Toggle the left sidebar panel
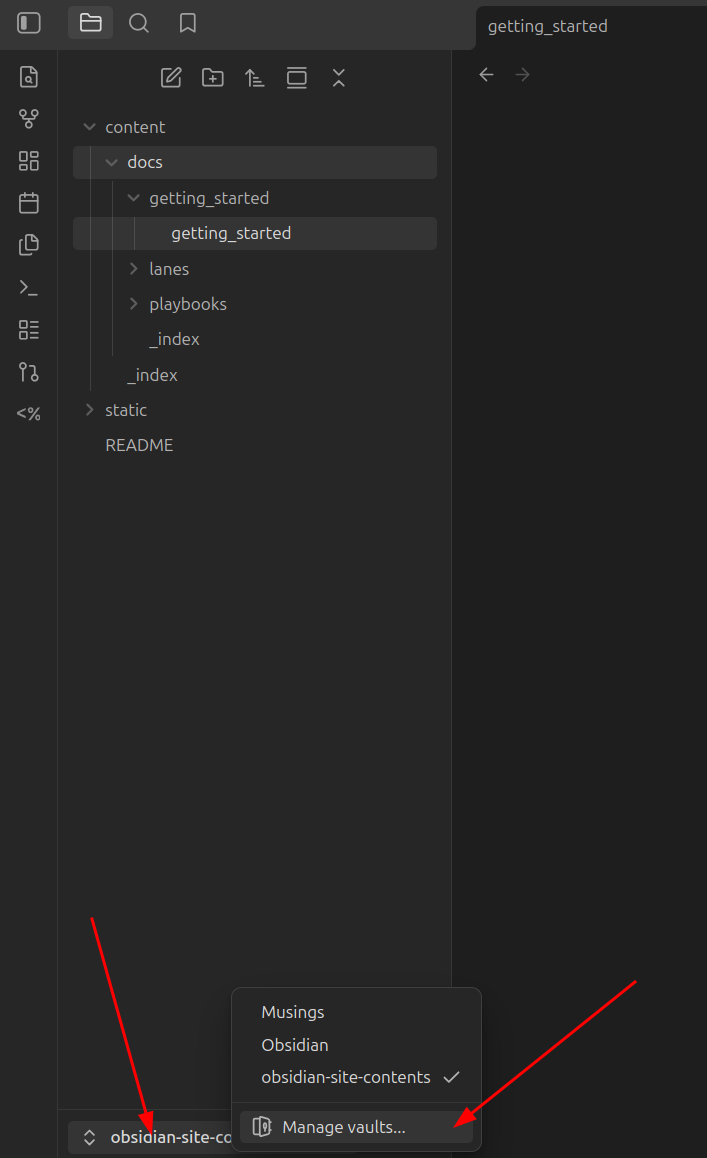The height and width of the screenshot is (1158, 707). click(29, 23)
